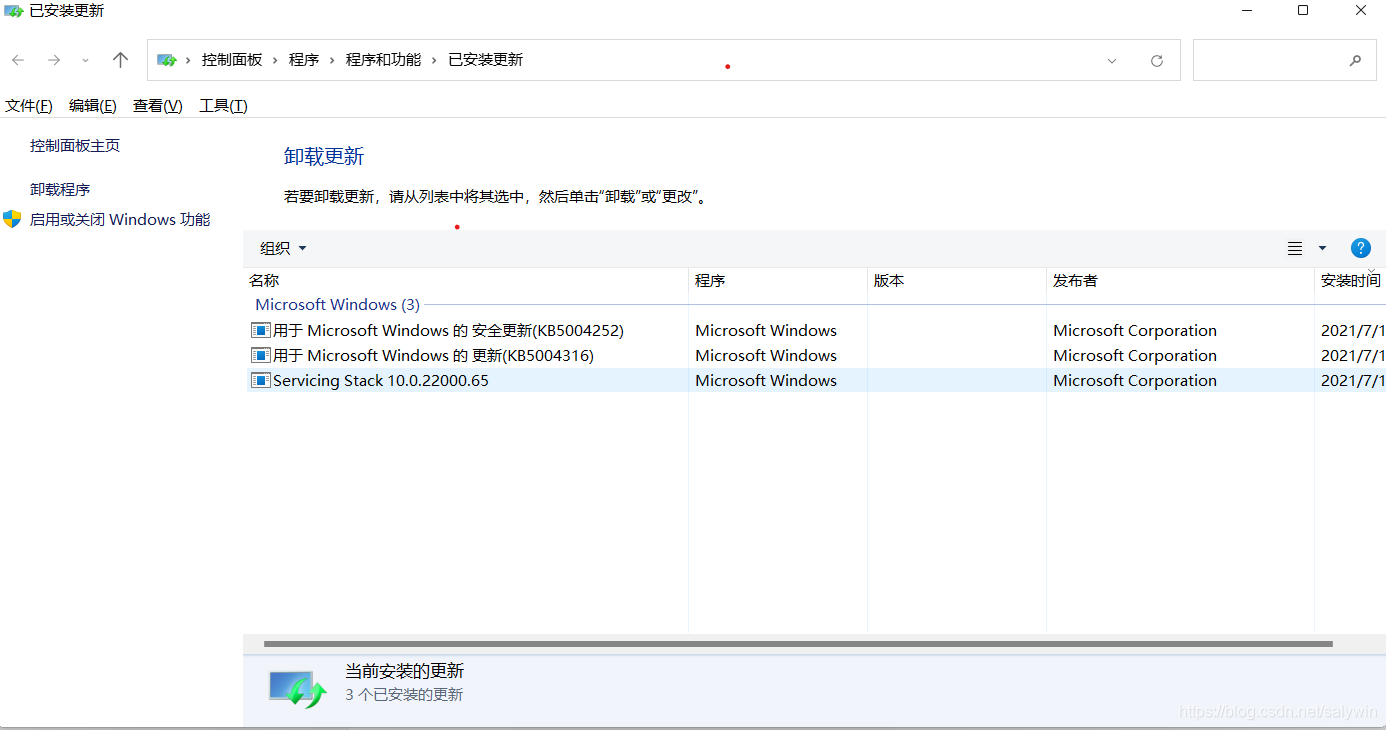The width and height of the screenshot is (1386, 730).
Task: Open the 编辑(E) menu
Action: point(93,106)
